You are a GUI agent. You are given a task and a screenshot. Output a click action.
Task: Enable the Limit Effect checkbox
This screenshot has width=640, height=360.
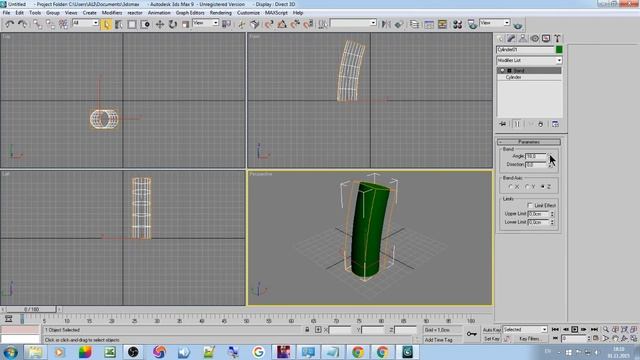[530, 205]
